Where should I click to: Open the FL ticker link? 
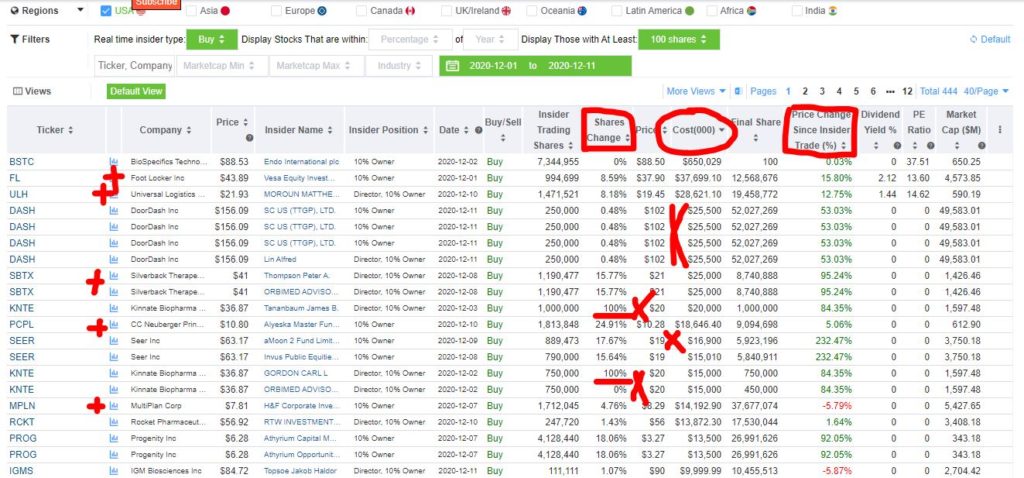tap(14, 178)
